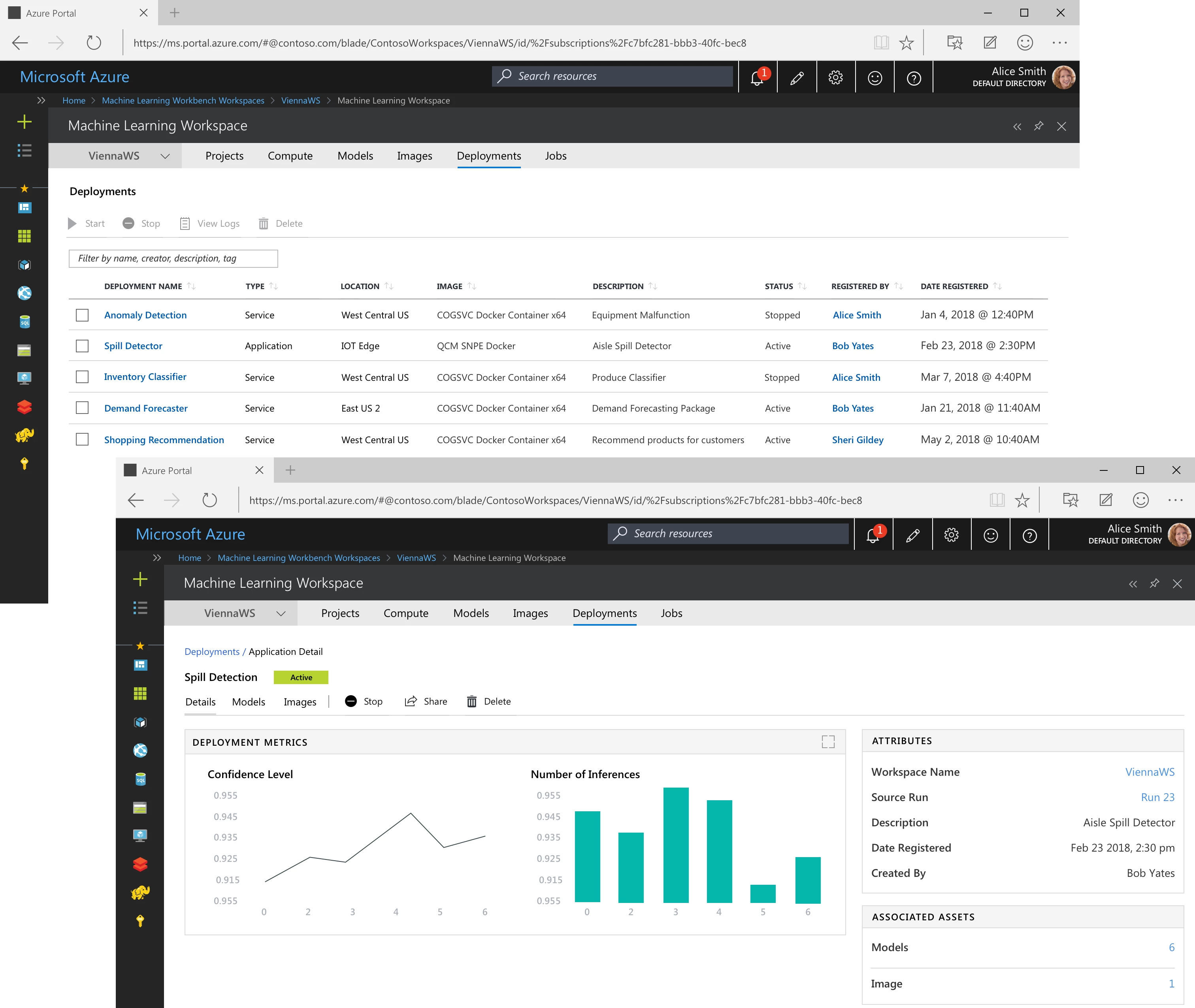Open notifications bell in bottom window
The image size is (1195, 1008).
873,535
